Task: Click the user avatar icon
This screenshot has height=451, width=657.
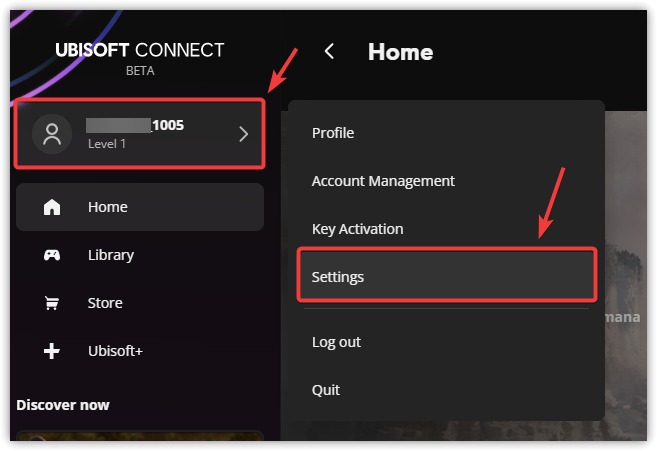Action: [50, 134]
